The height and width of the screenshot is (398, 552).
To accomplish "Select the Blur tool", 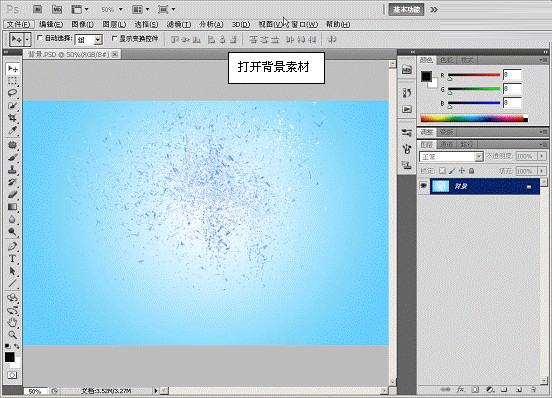I will tap(12, 219).
